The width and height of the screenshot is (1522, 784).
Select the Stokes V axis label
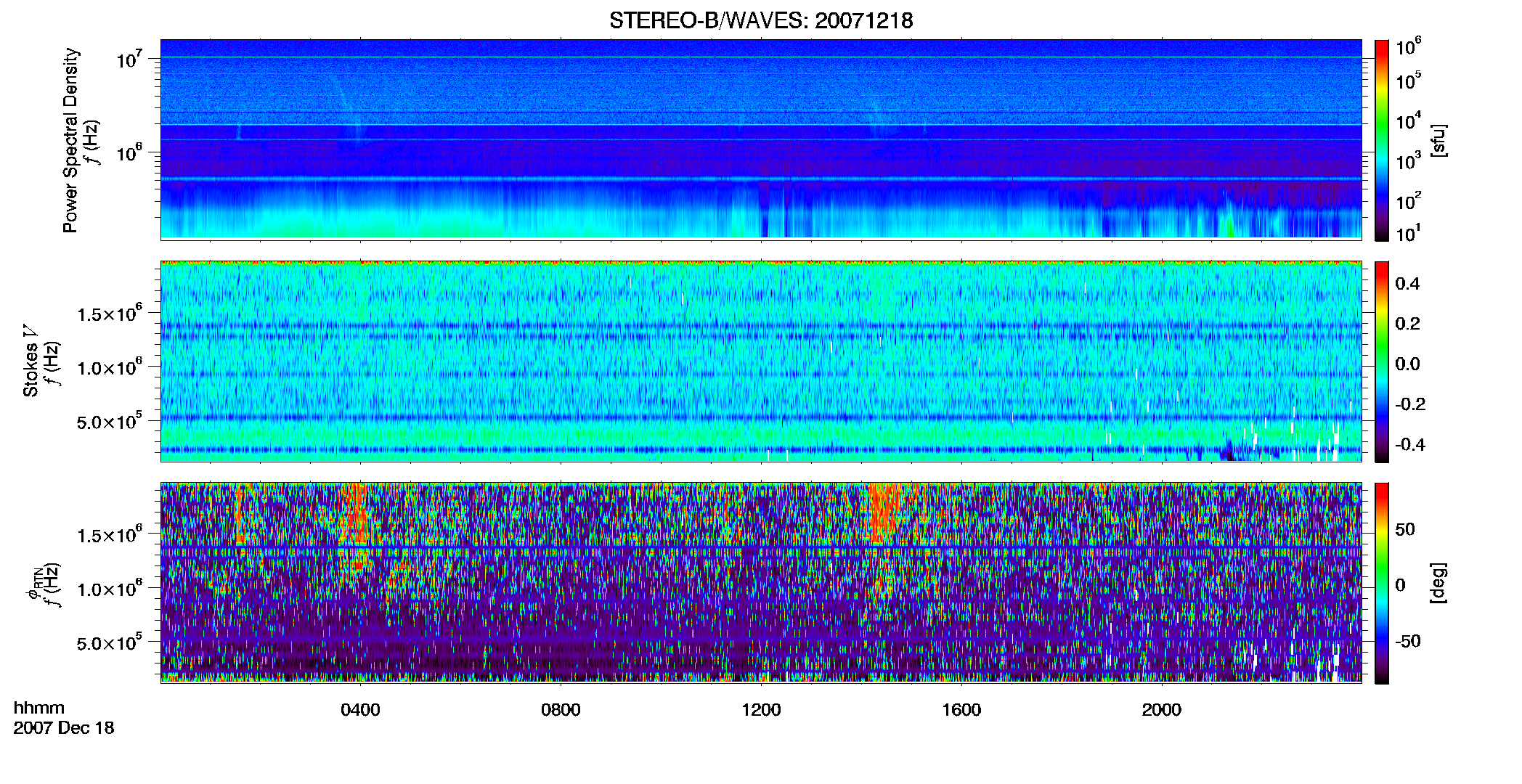(x=30, y=361)
